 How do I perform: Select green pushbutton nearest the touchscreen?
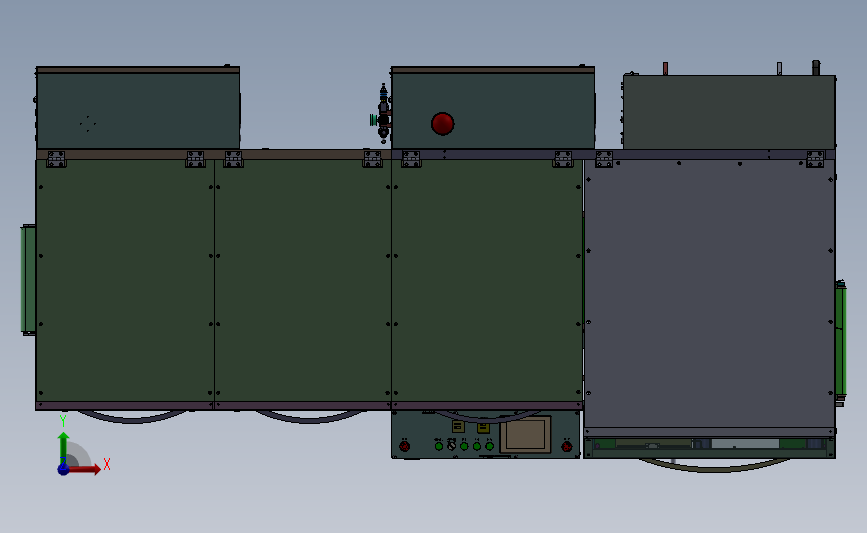(489, 446)
